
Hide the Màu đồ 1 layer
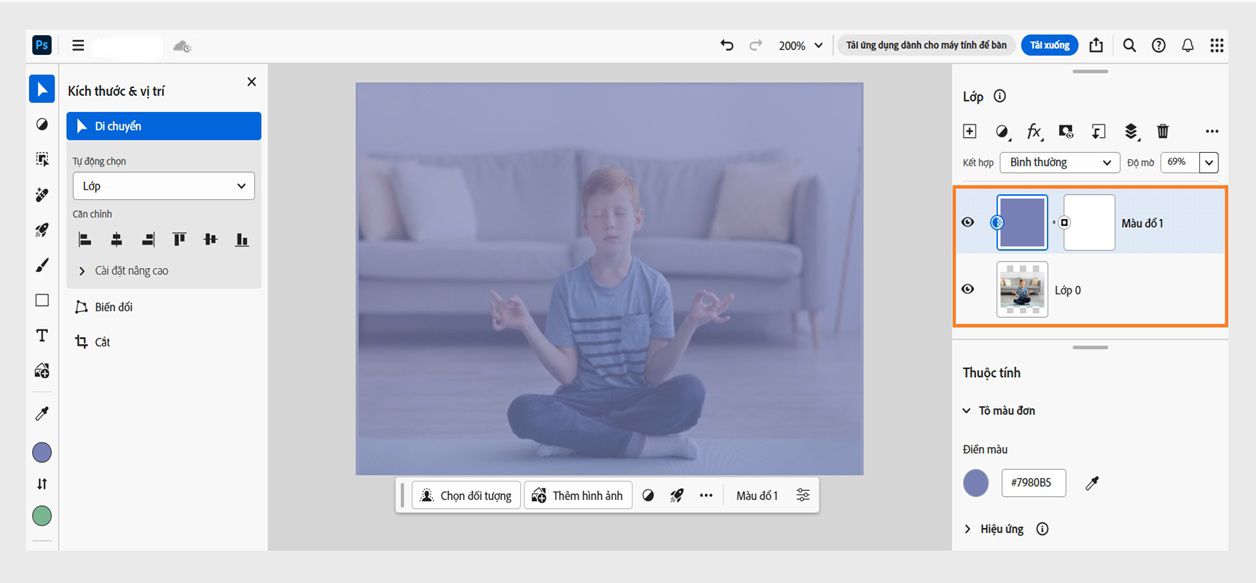(x=968, y=222)
